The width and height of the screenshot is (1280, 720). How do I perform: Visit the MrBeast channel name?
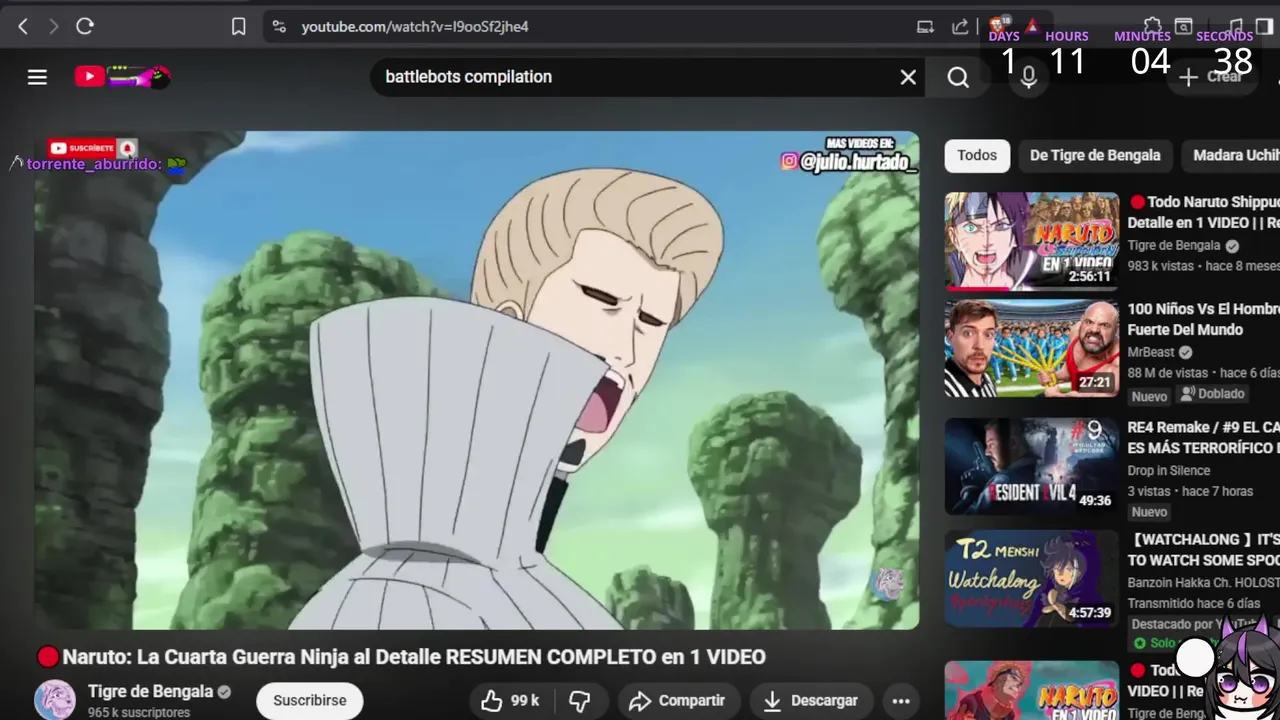1151,352
